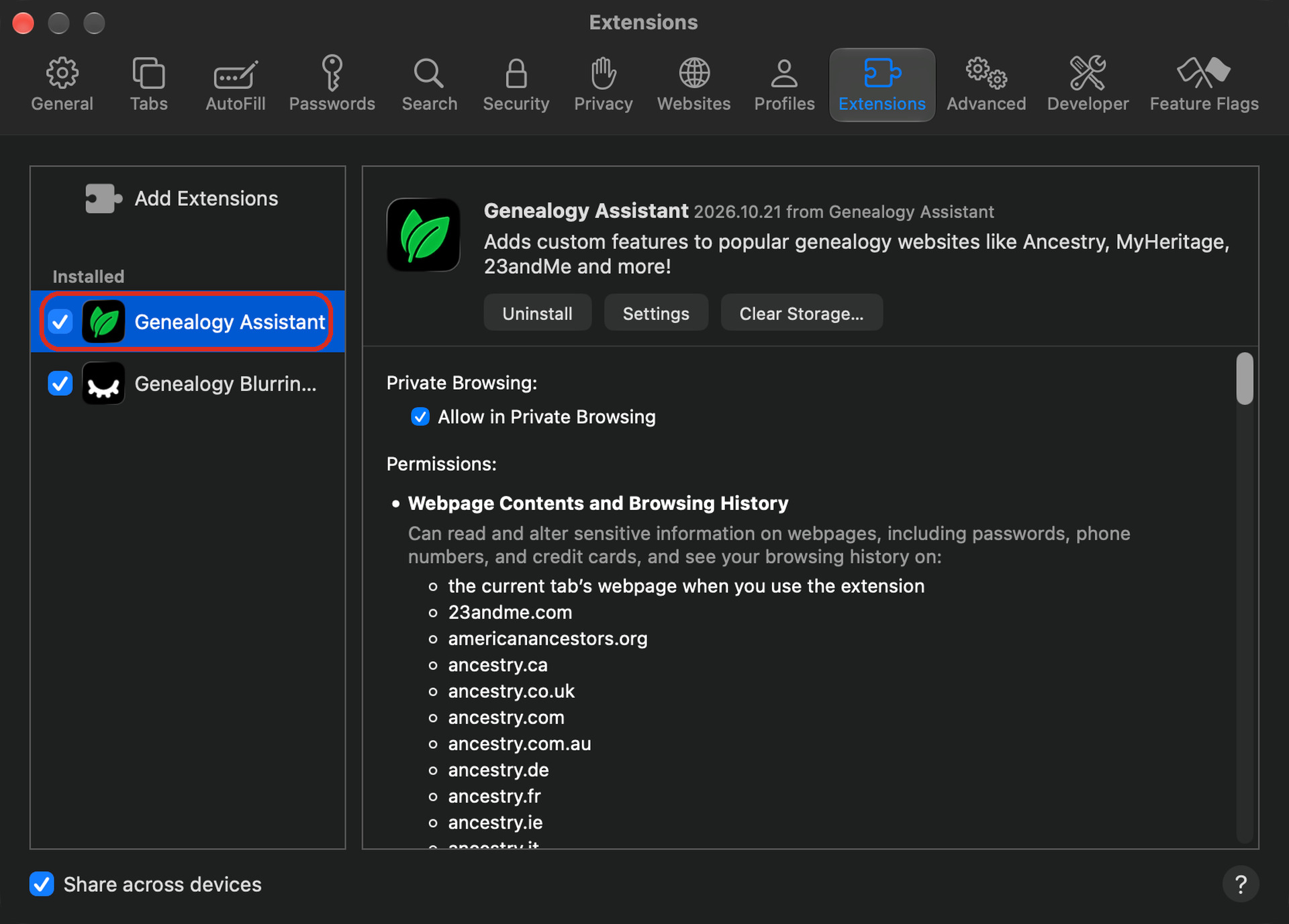Click the Uninstall button

click(537, 313)
